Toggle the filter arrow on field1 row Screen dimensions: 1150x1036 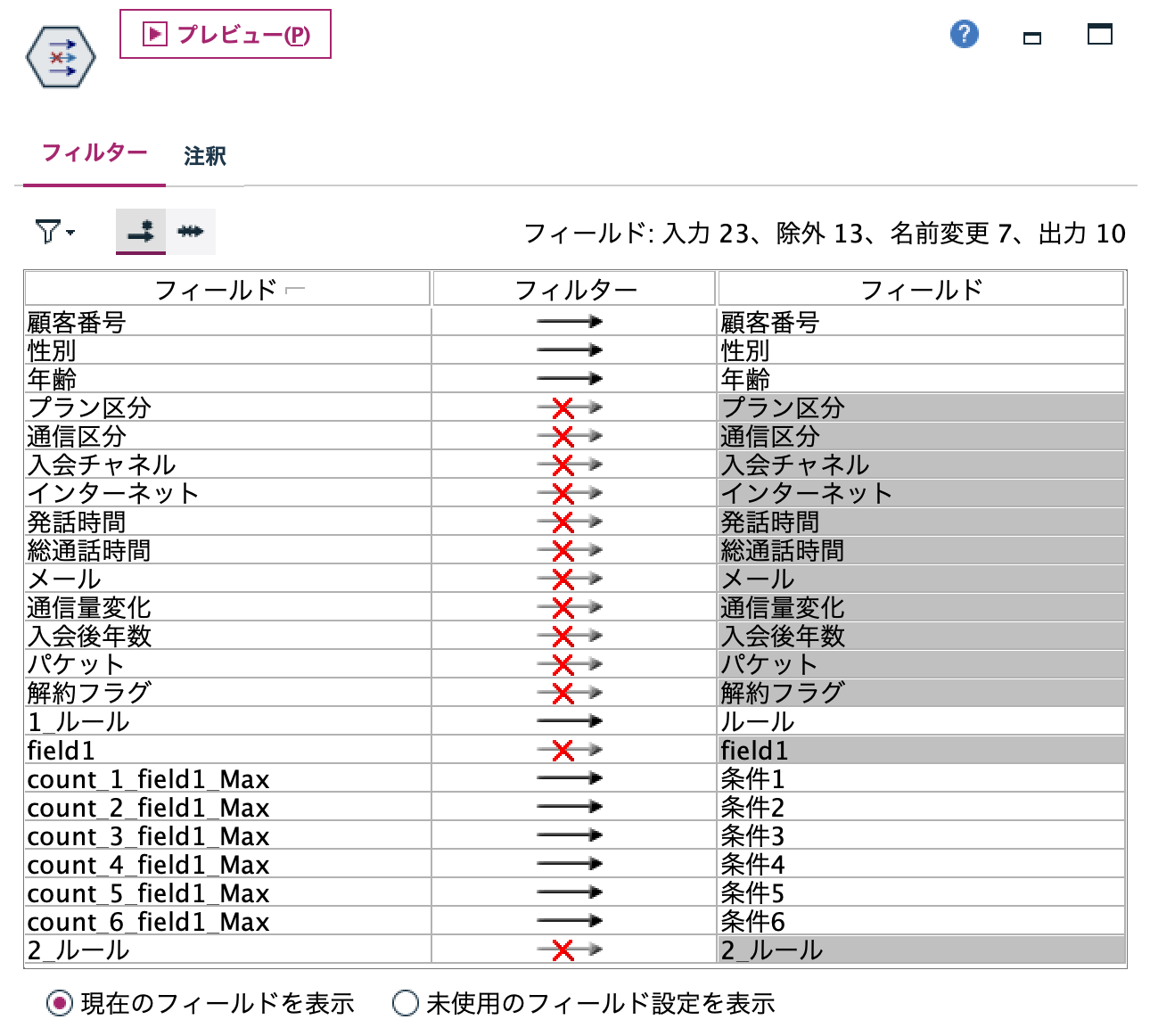pos(565,749)
